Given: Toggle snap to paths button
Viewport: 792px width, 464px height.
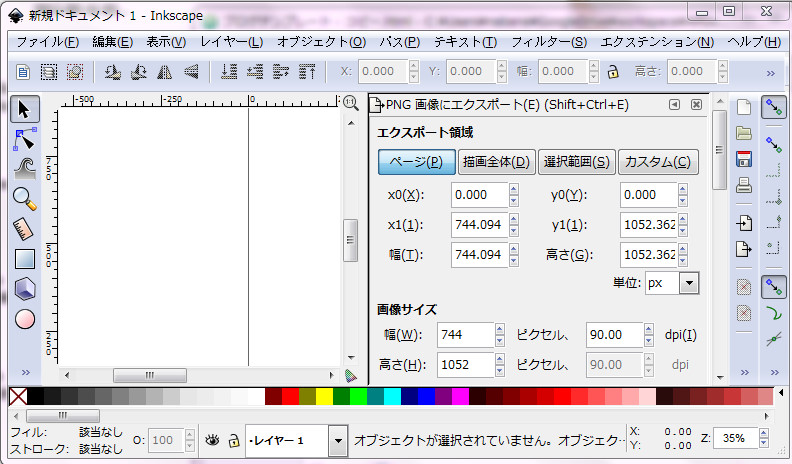Looking at the screenshot, I should click(x=774, y=314).
